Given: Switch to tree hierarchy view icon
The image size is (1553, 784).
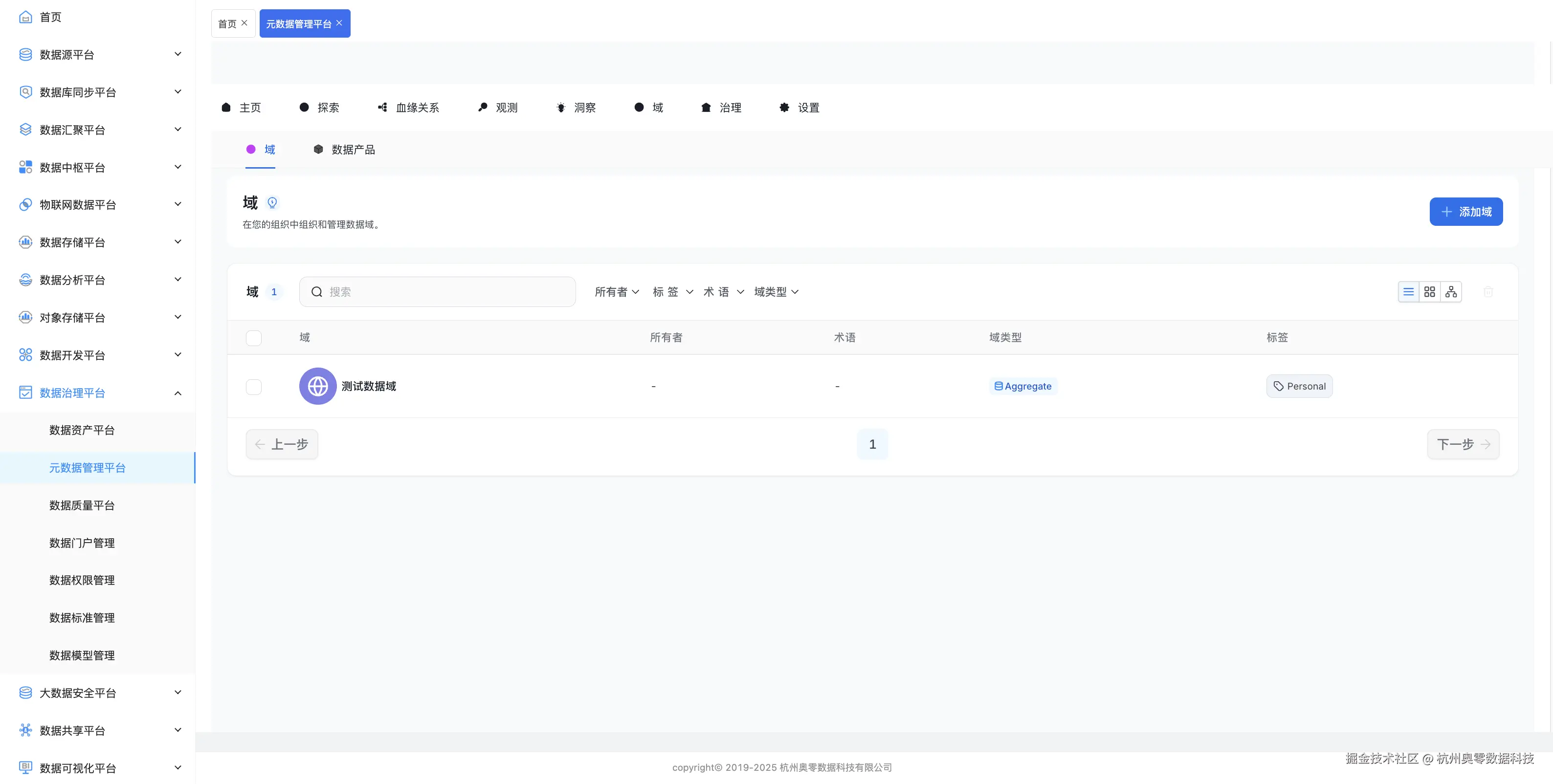Looking at the screenshot, I should click(x=1451, y=292).
